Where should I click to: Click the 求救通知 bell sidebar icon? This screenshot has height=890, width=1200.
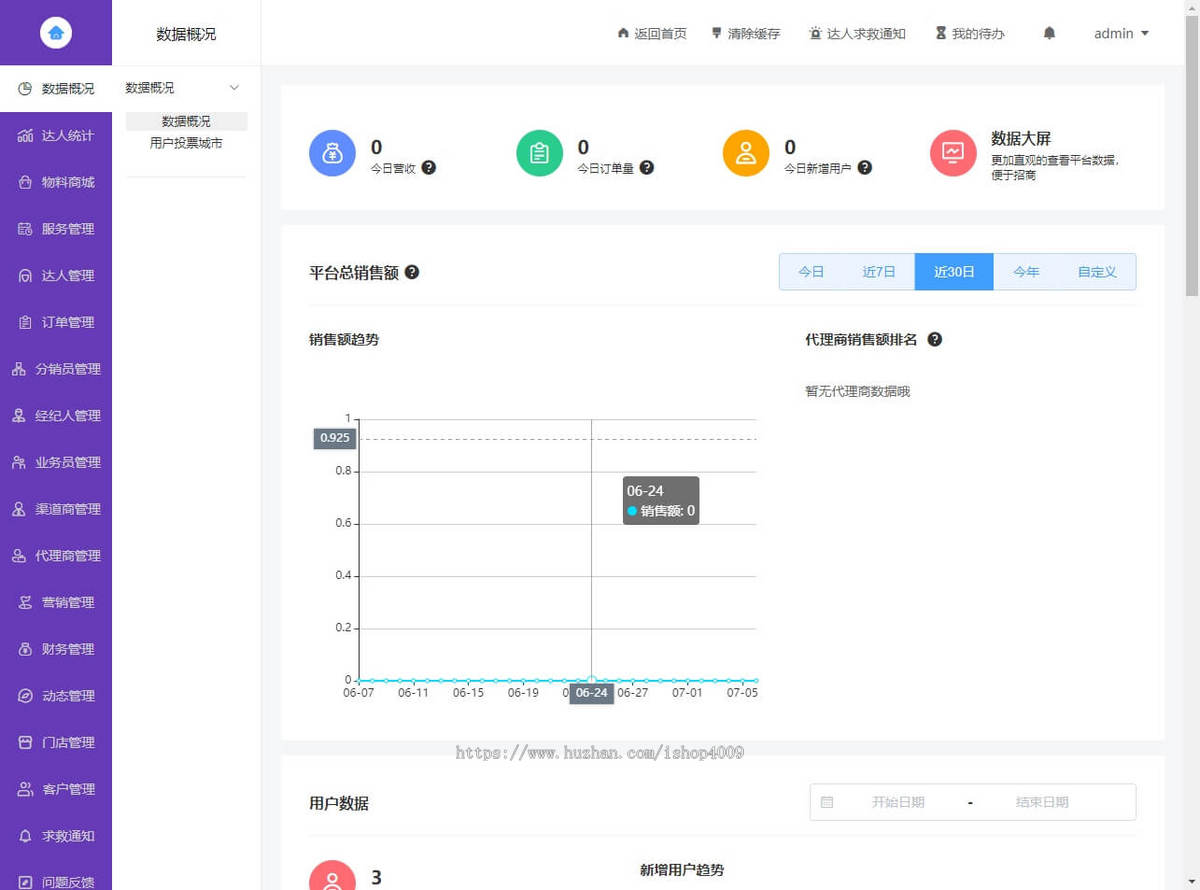(x=25, y=836)
